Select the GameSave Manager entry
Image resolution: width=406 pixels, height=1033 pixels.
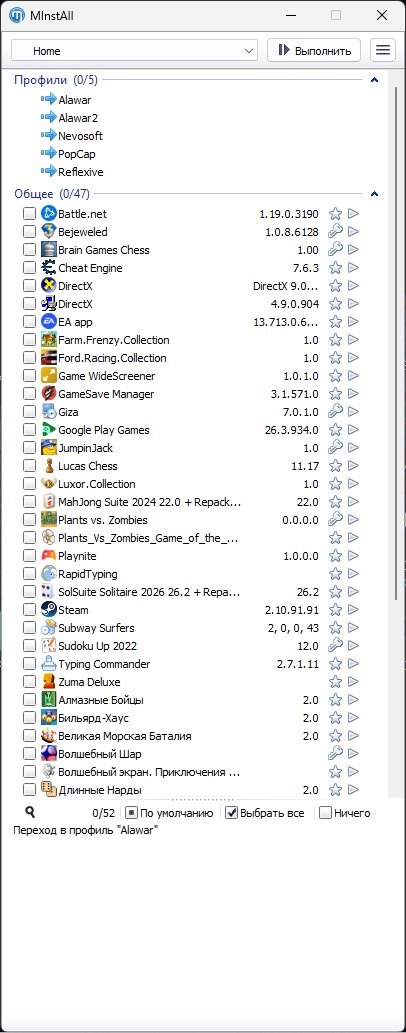point(106,394)
